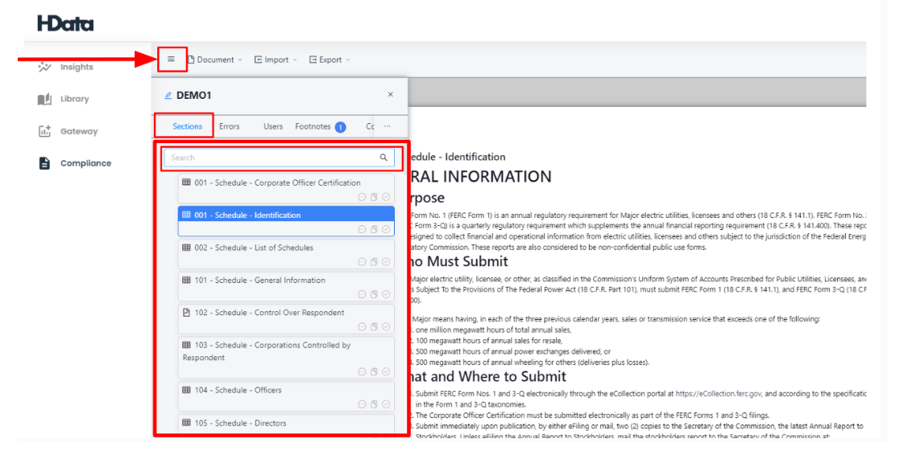Toggle check circle on Corporate Officer Certification
The image size is (912, 476).
pyautogui.click(x=386, y=197)
